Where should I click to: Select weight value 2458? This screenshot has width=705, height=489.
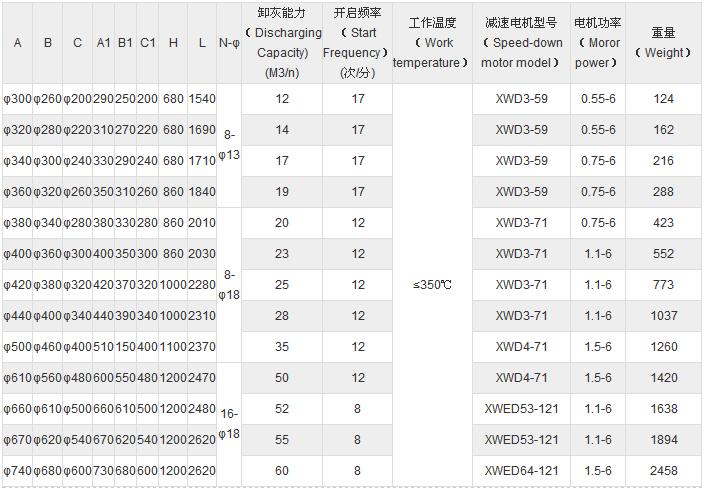click(664, 471)
